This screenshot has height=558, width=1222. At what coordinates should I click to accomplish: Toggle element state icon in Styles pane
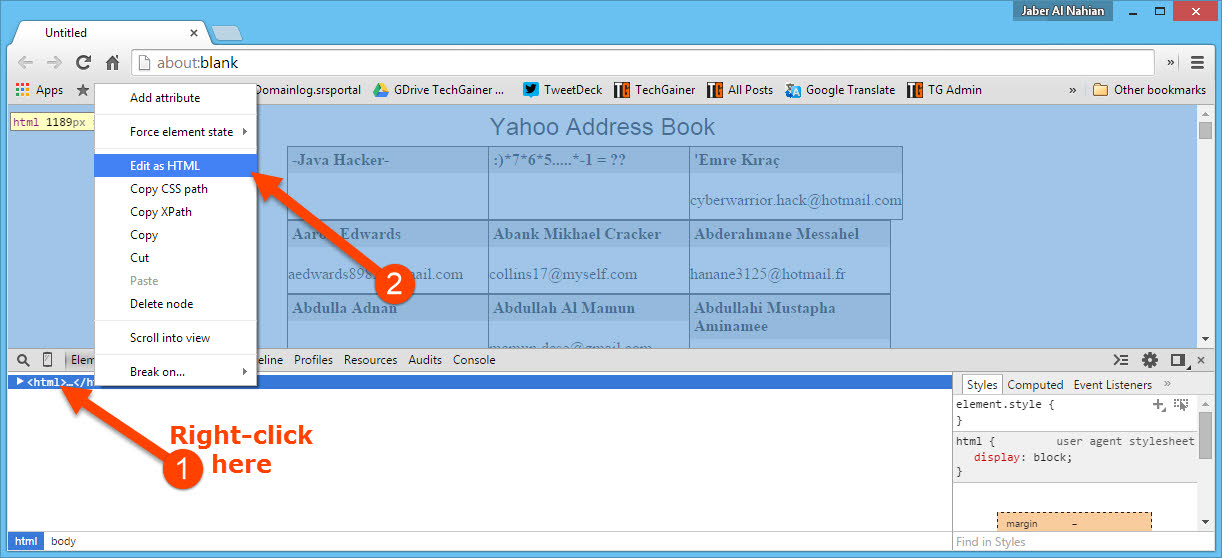(1181, 405)
